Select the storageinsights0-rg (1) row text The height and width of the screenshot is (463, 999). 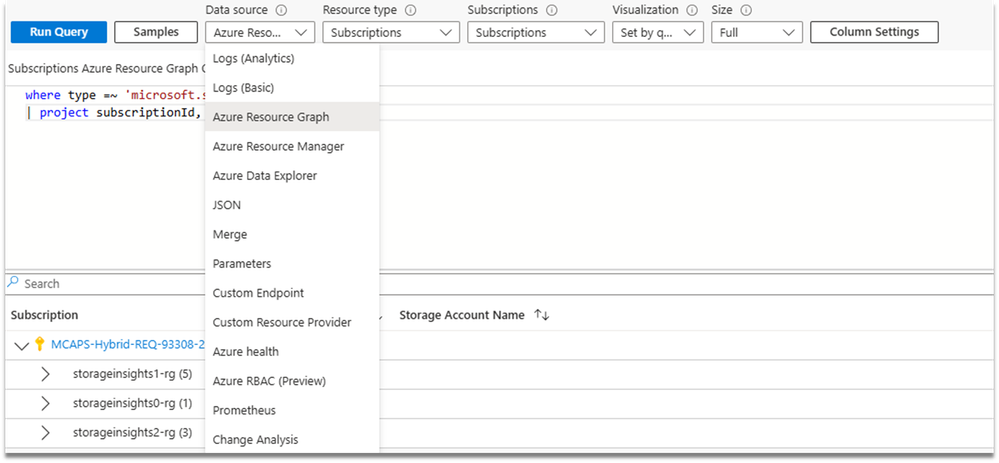(133, 404)
